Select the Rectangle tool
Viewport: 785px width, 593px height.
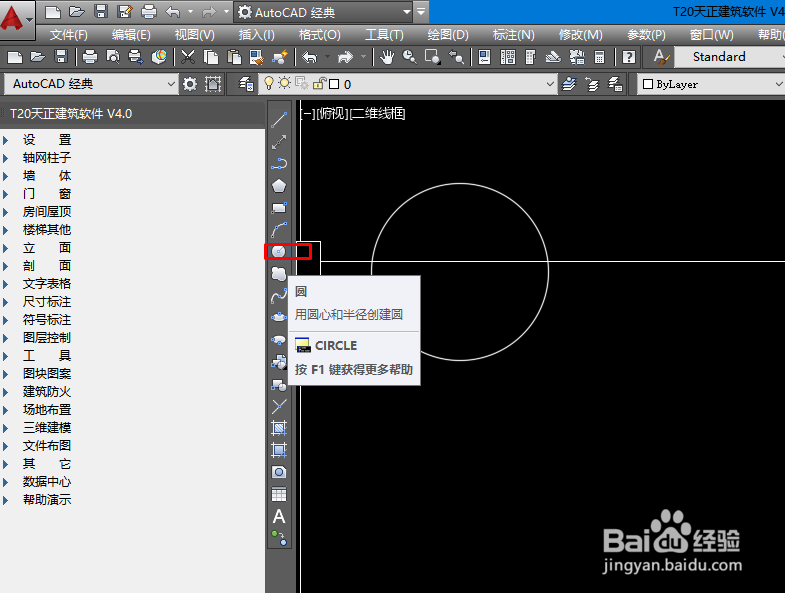[279, 208]
